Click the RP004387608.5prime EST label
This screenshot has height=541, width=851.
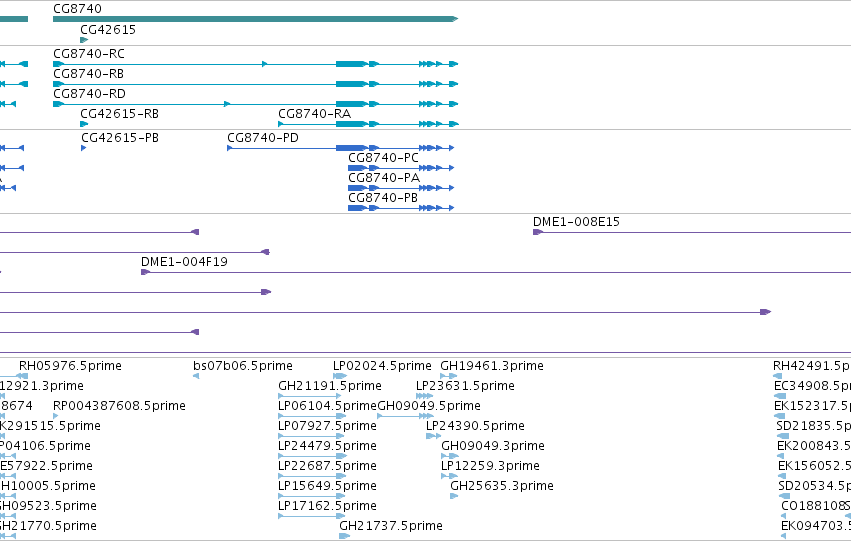click(119, 406)
